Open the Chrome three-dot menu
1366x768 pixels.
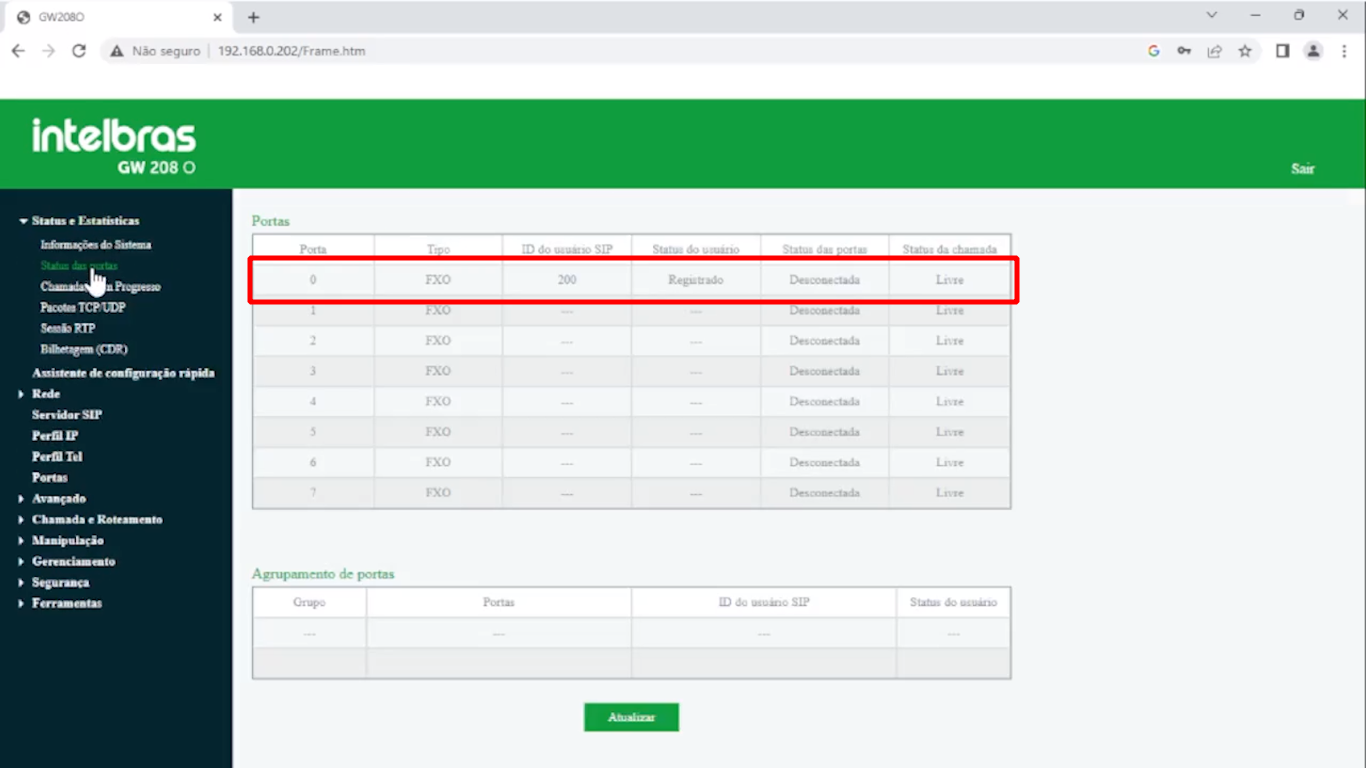pos(1344,51)
